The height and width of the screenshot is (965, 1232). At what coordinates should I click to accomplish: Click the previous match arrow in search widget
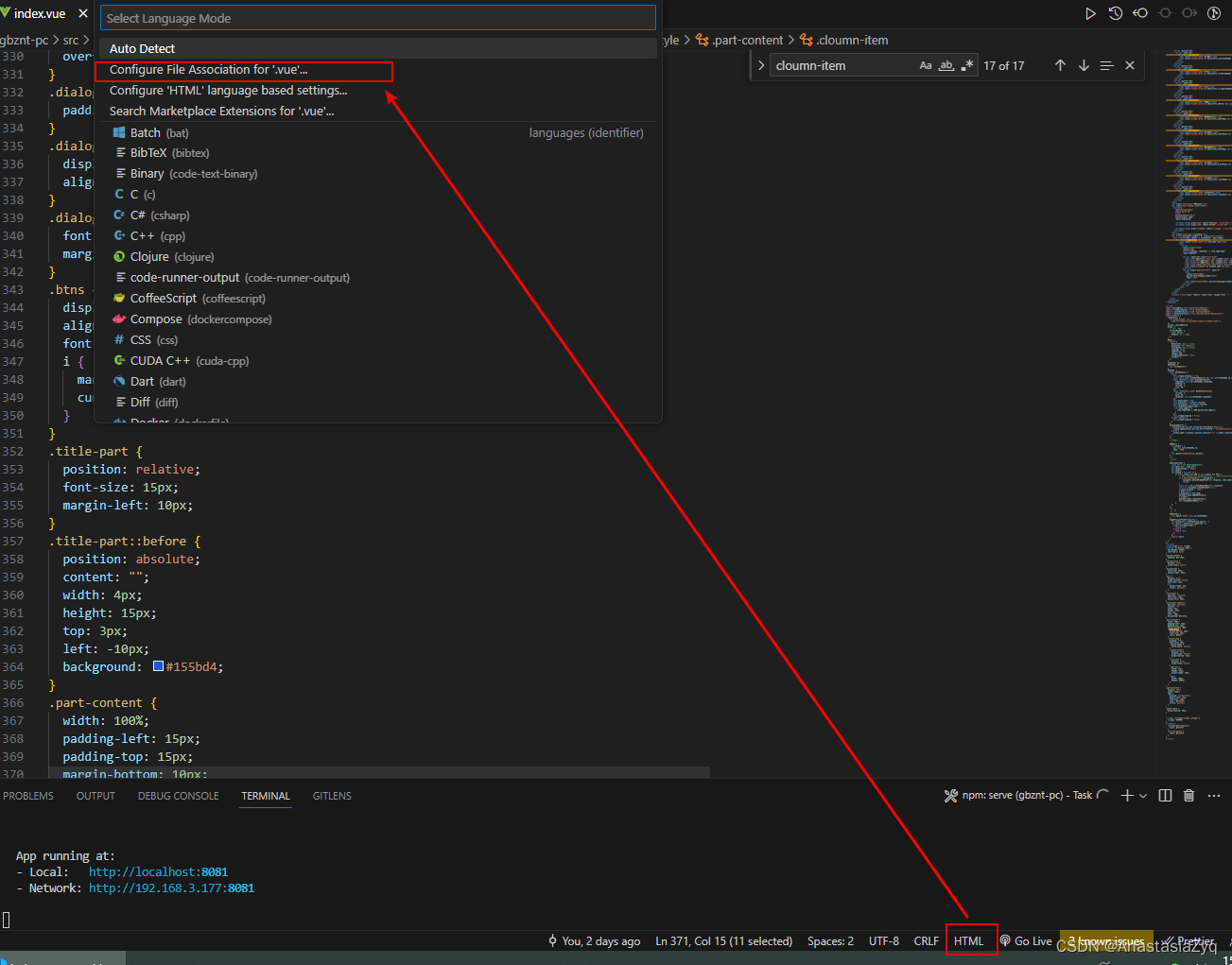tap(1059, 65)
